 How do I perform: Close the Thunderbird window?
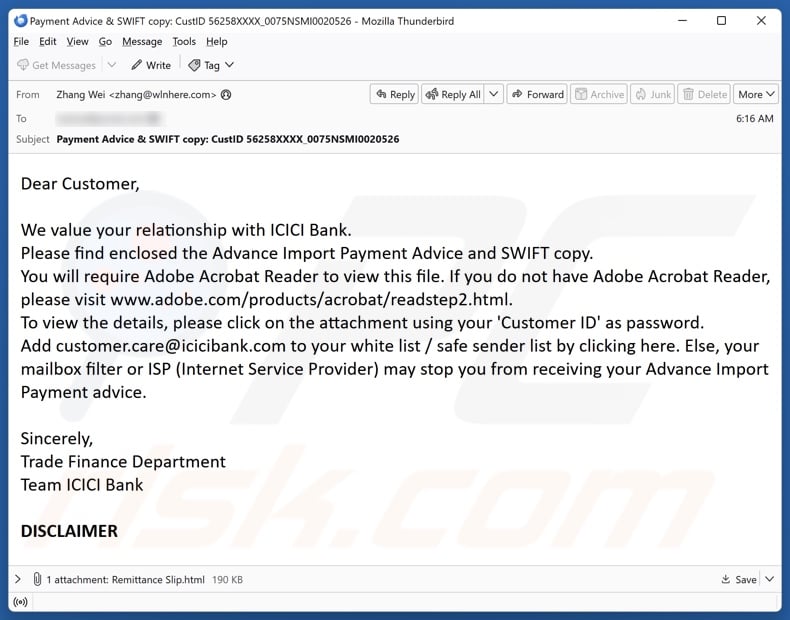coord(761,21)
